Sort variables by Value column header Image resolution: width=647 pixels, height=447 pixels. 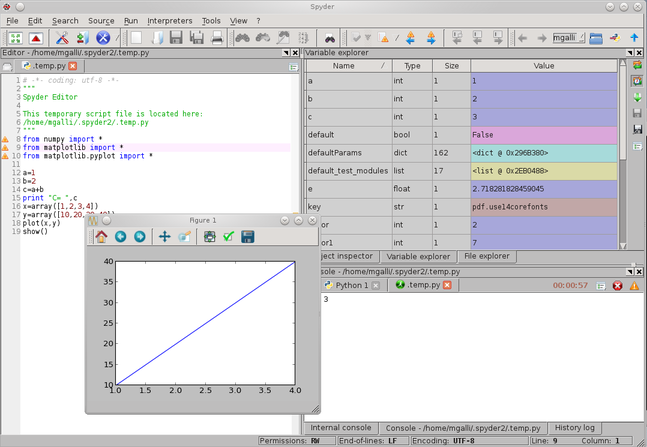point(544,66)
